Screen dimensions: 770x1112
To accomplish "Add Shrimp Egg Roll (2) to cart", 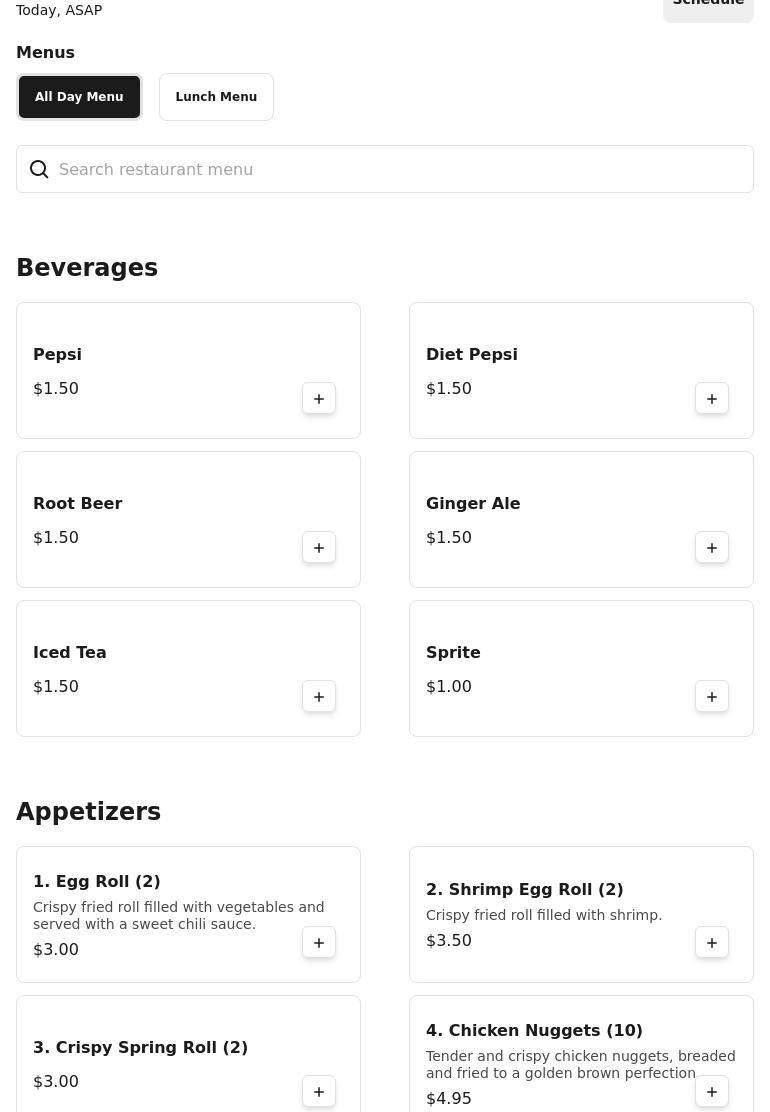I will click(x=712, y=943).
